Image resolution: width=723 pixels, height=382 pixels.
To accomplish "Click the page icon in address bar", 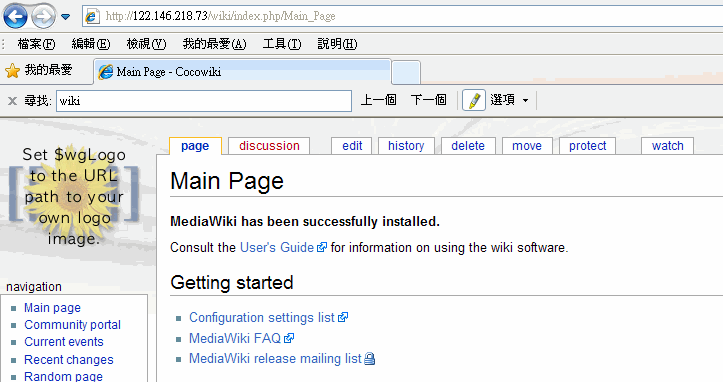I will (x=92, y=16).
